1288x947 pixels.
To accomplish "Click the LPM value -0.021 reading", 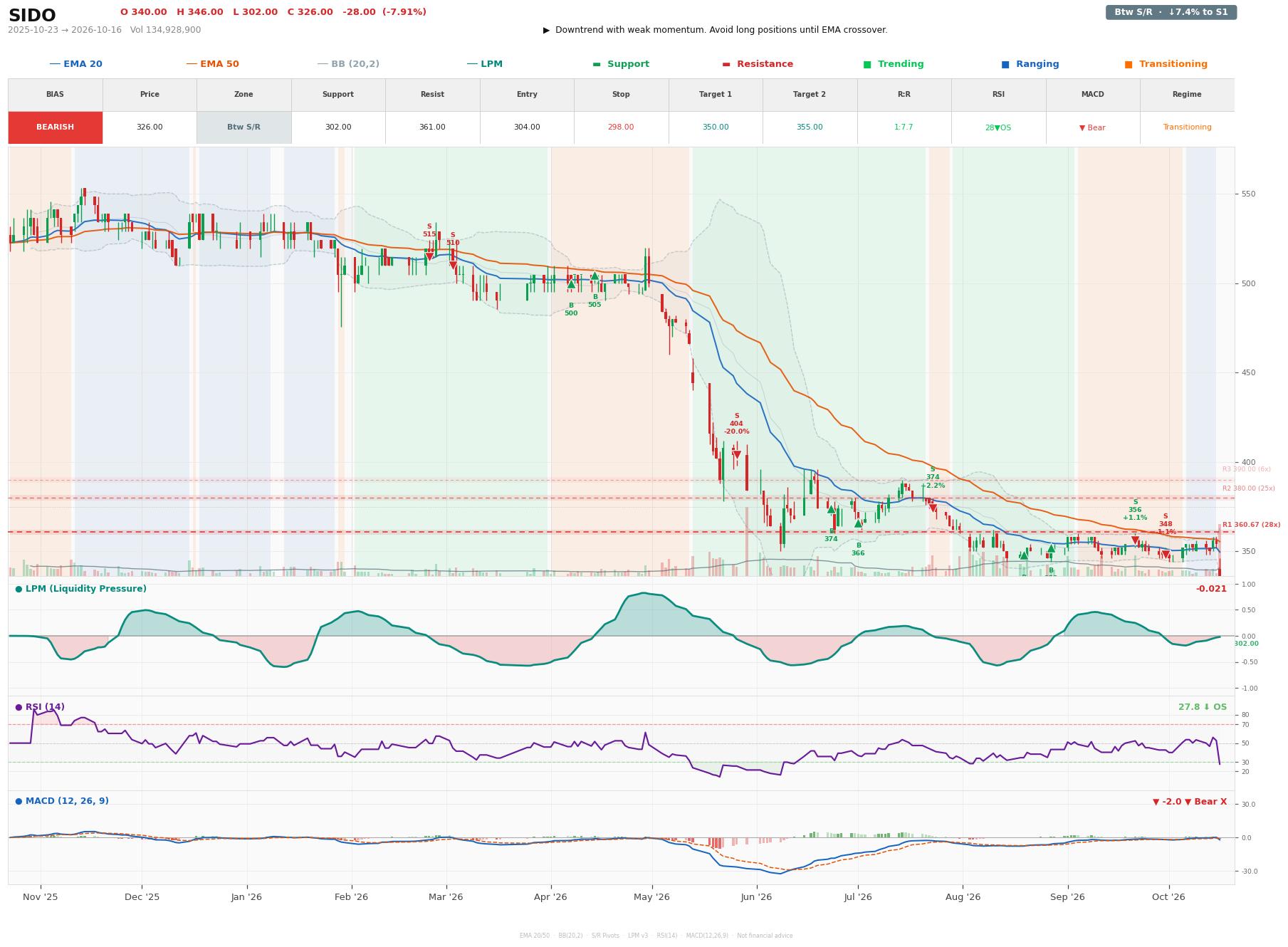I will (x=1211, y=589).
